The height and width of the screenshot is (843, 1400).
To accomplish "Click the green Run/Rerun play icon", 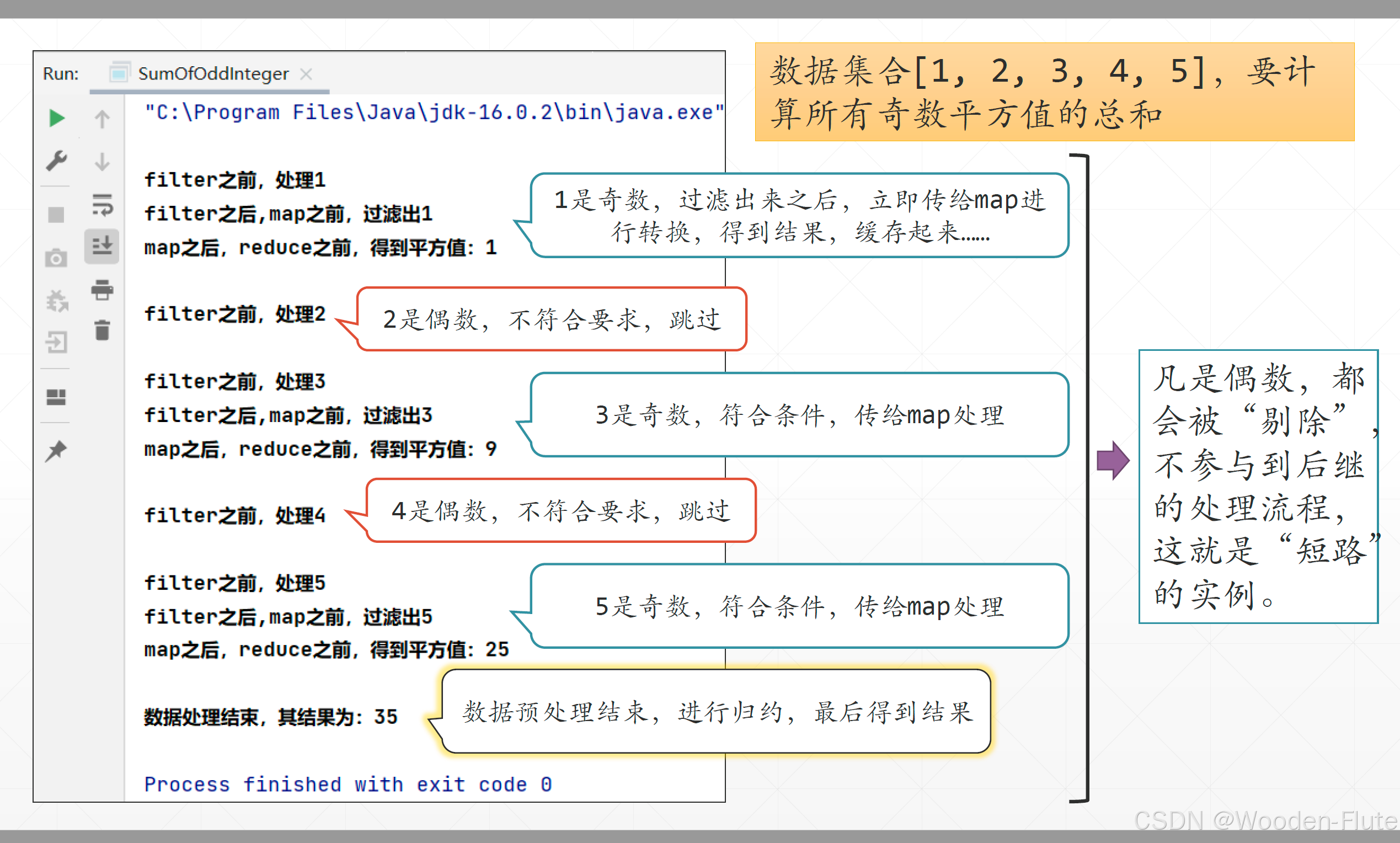I will [x=56, y=118].
